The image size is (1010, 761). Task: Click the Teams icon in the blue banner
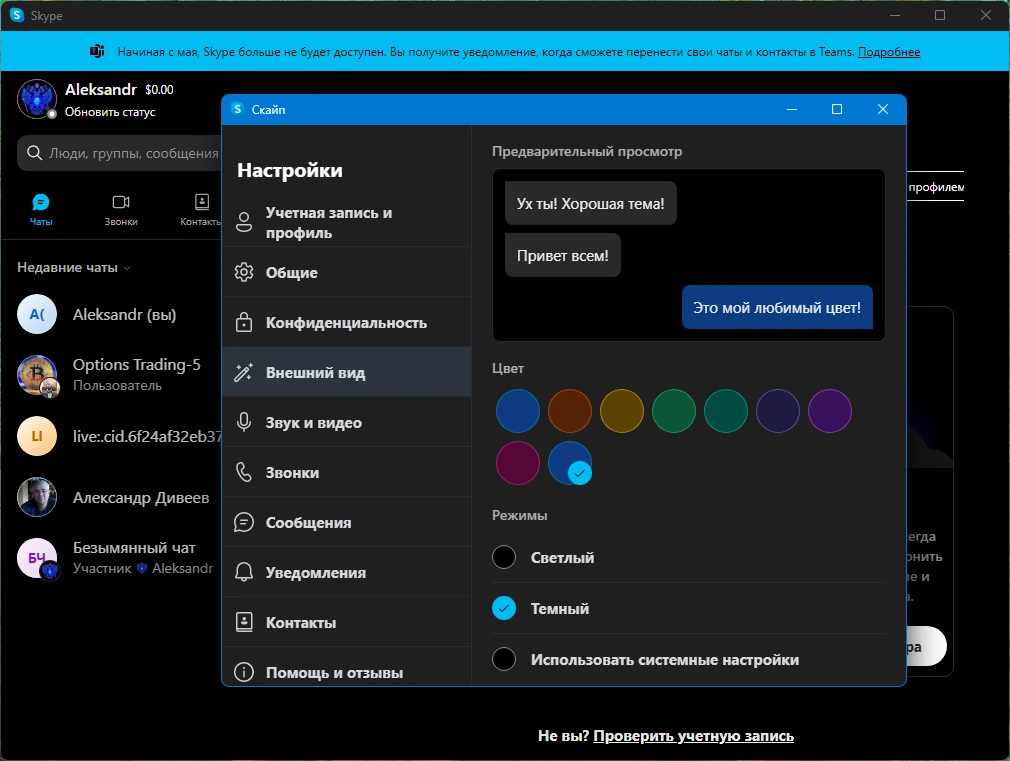pos(97,51)
